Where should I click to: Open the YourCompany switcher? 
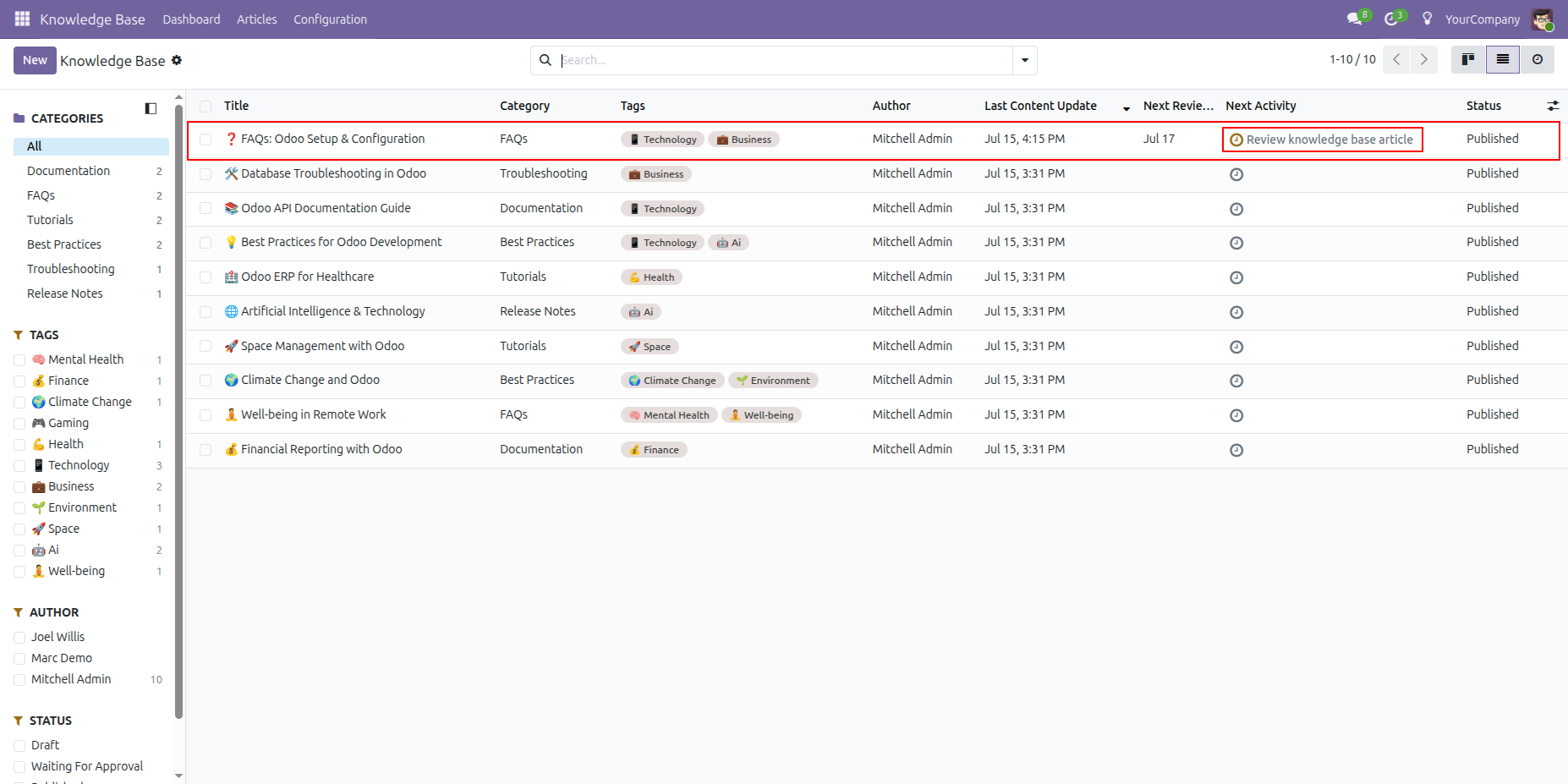[x=1482, y=19]
